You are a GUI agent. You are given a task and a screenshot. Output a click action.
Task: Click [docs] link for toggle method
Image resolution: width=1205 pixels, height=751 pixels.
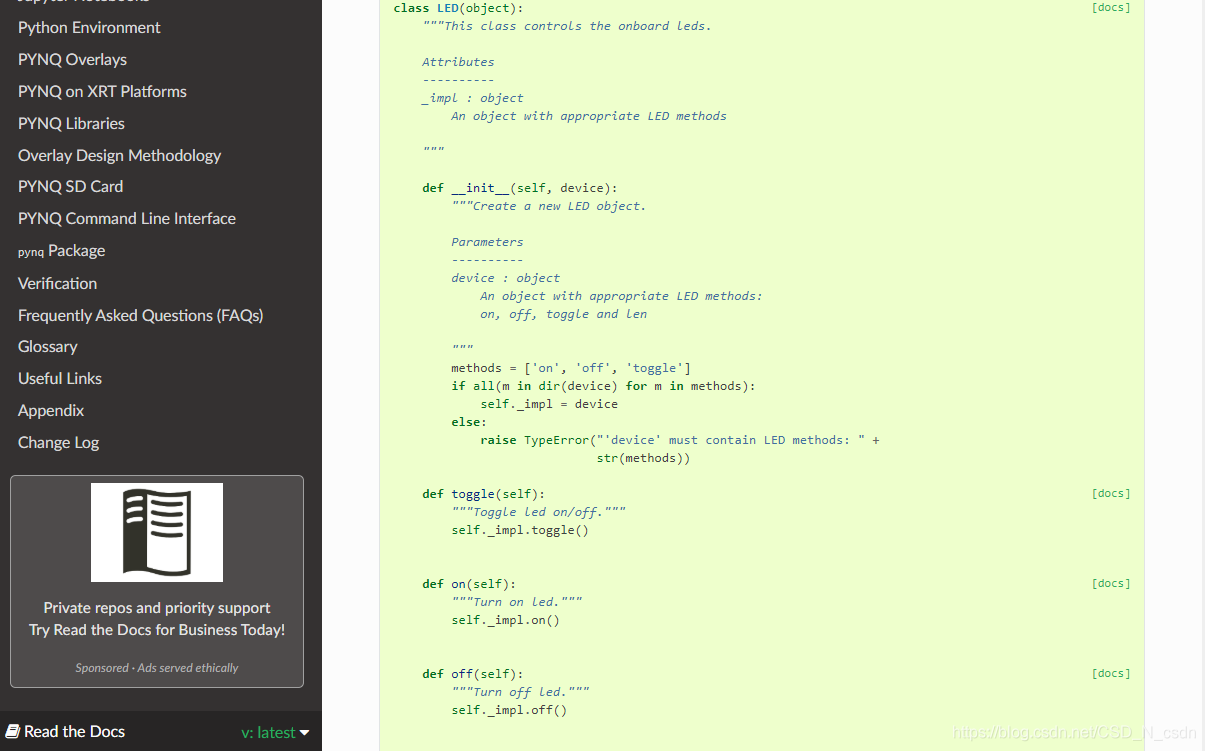(x=1111, y=493)
